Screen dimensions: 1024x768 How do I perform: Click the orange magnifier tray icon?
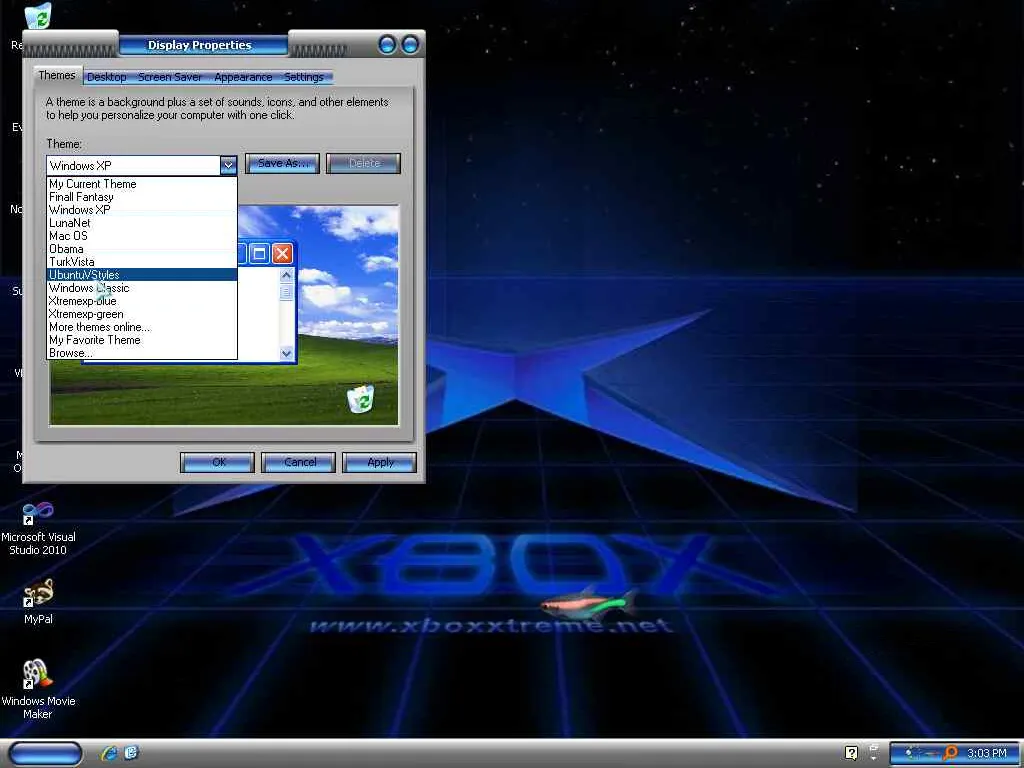(x=950, y=753)
